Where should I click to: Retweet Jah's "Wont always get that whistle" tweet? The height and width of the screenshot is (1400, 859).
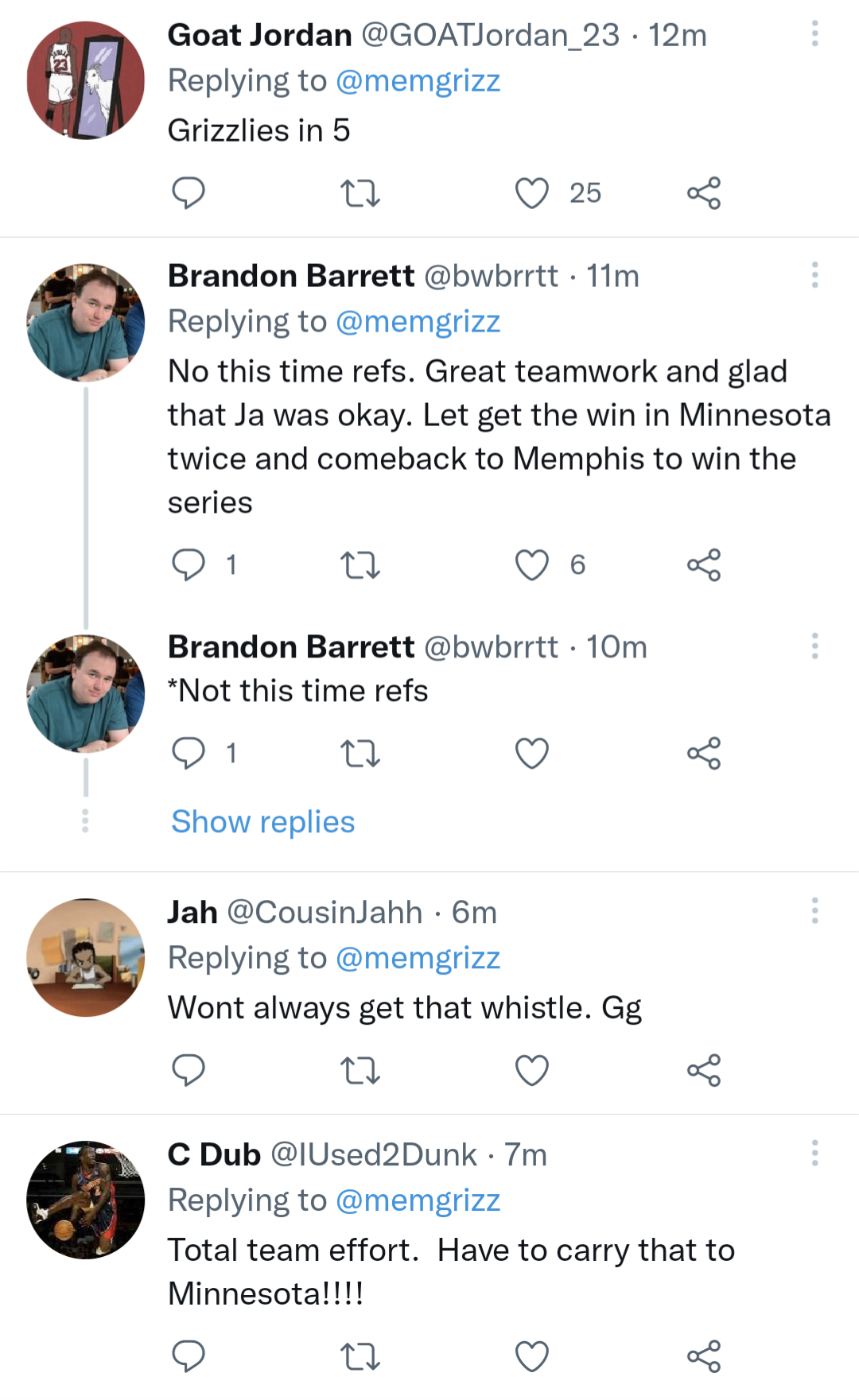click(360, 1070)
